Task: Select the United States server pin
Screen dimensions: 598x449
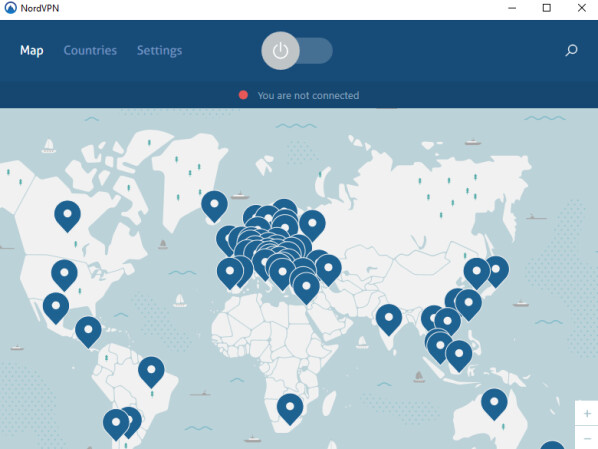Action: [64, 275]
